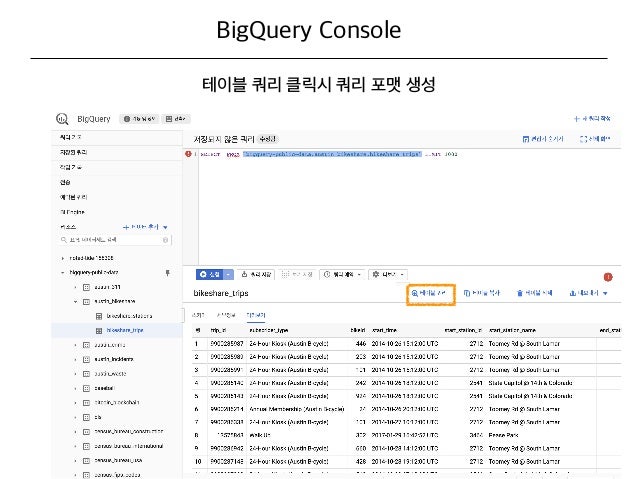The height and width of the screenshot is (479, 638).
Task: Click trip_id cell 9900285987 in row 1
Action: [227, 343]
